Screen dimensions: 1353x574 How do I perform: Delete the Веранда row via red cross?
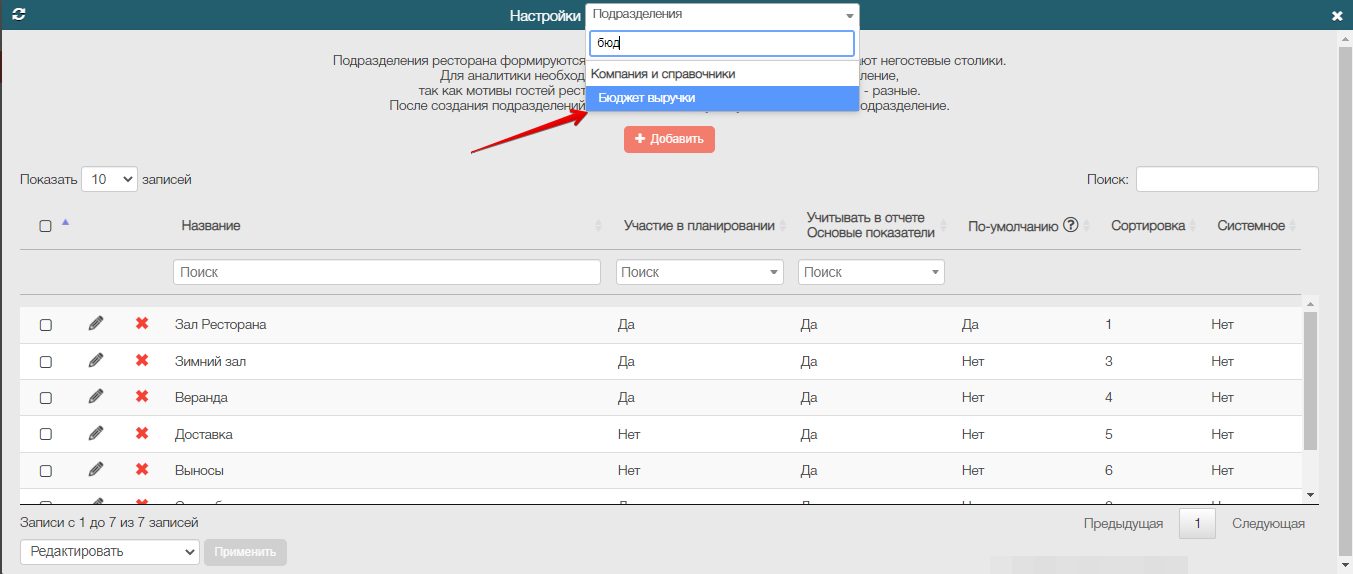pos(142,397)
